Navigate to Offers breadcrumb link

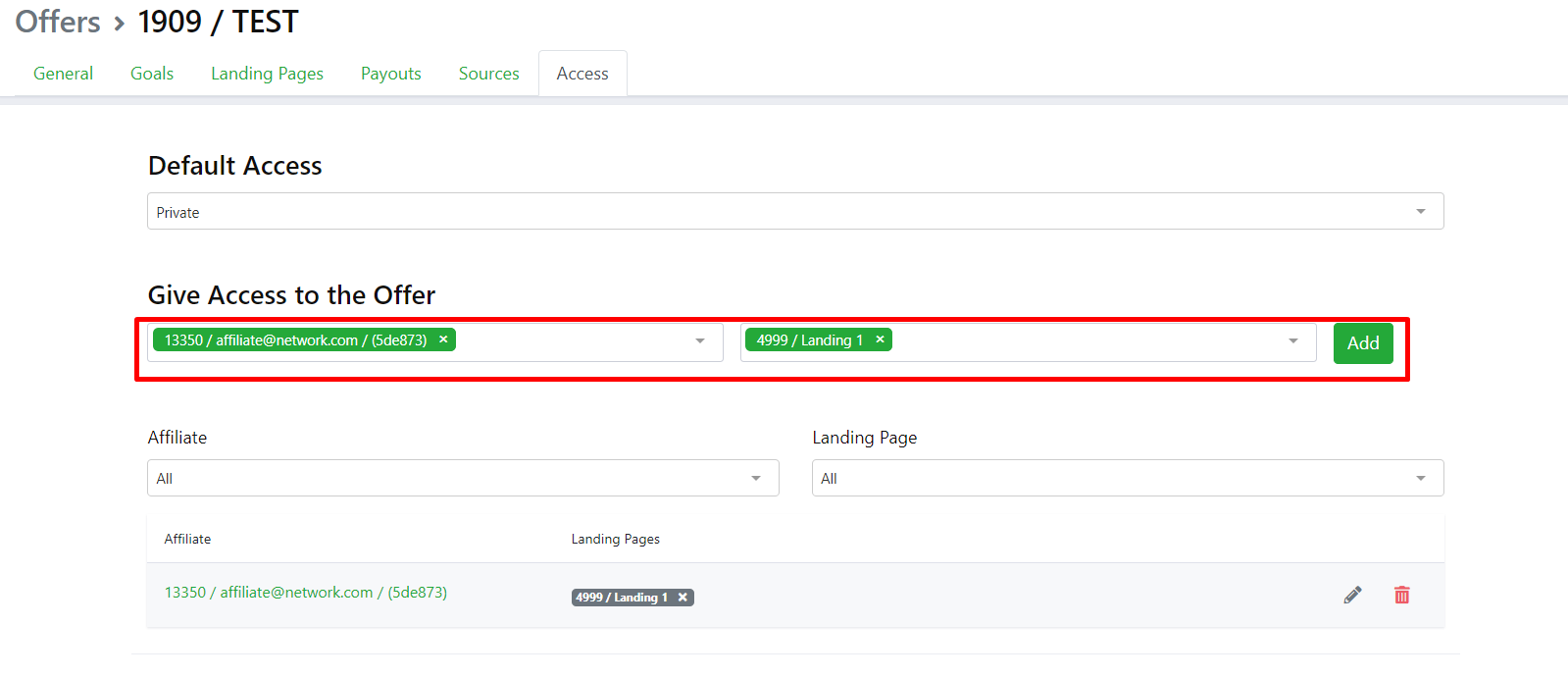[x=58, y=22]
